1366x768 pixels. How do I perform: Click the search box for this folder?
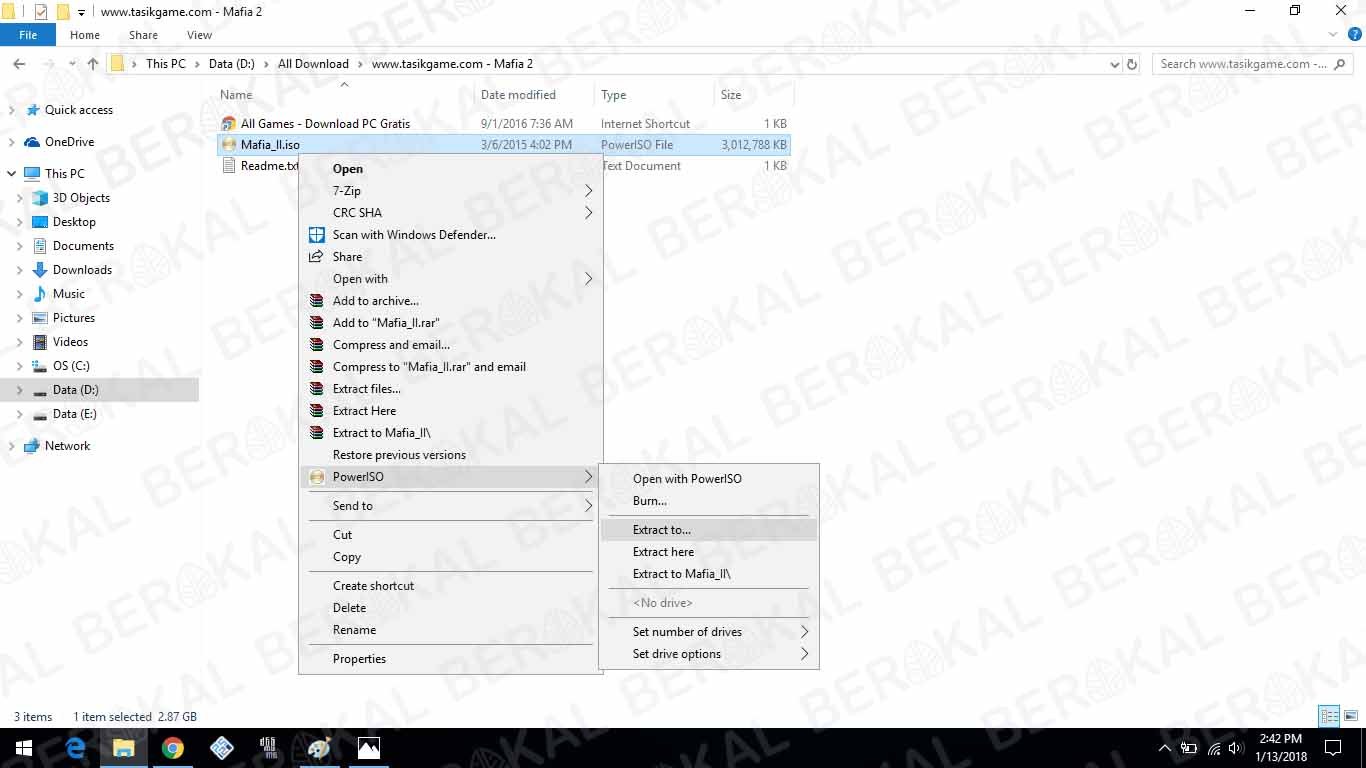pyautogui.click(x=1252, y=64)
